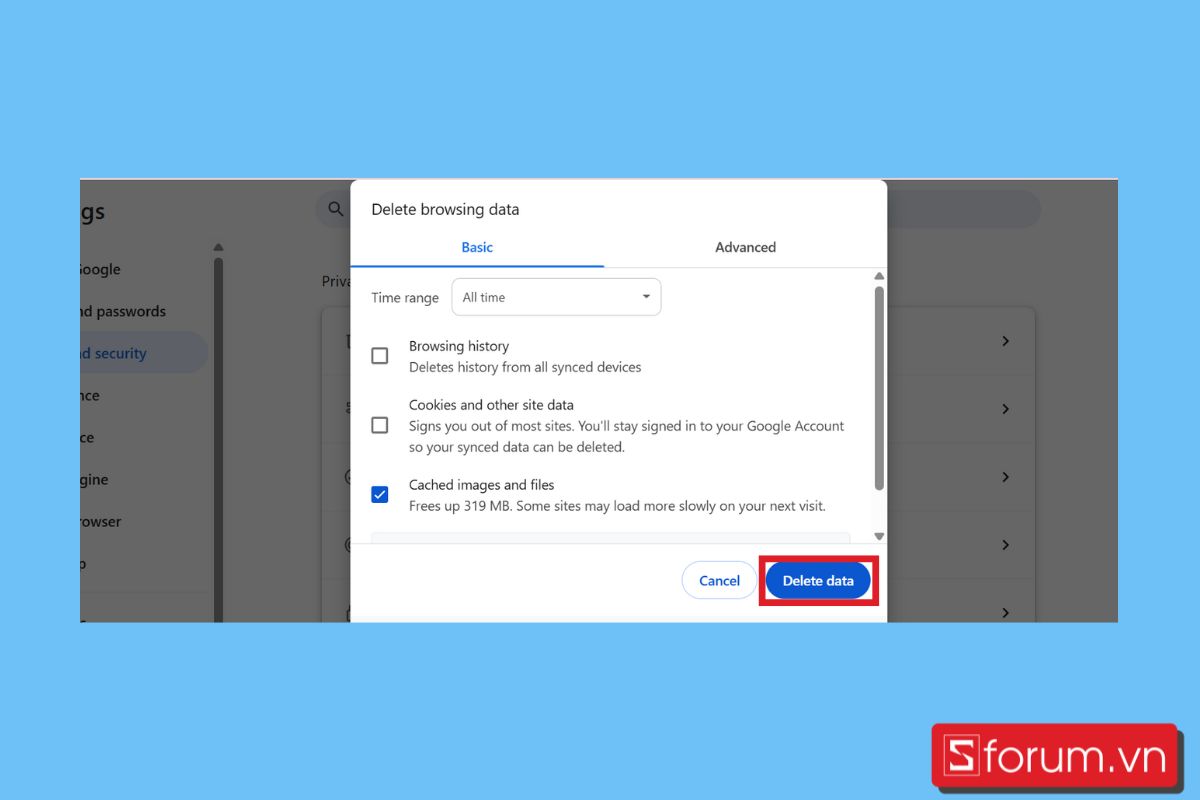Open the Time range dropdown
Image resolution: width=1200 pixels, height=800 pixels.
point(556,297)
